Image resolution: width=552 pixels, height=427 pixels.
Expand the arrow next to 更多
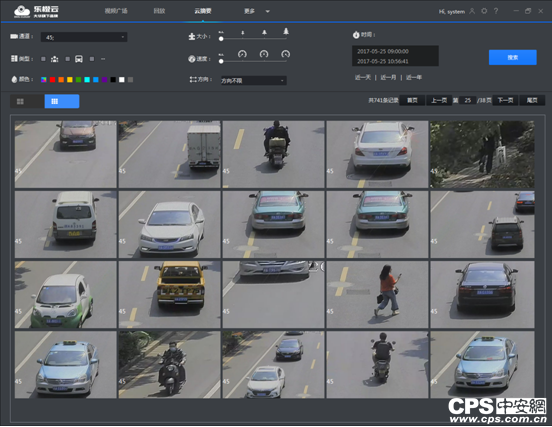[268, 12]
